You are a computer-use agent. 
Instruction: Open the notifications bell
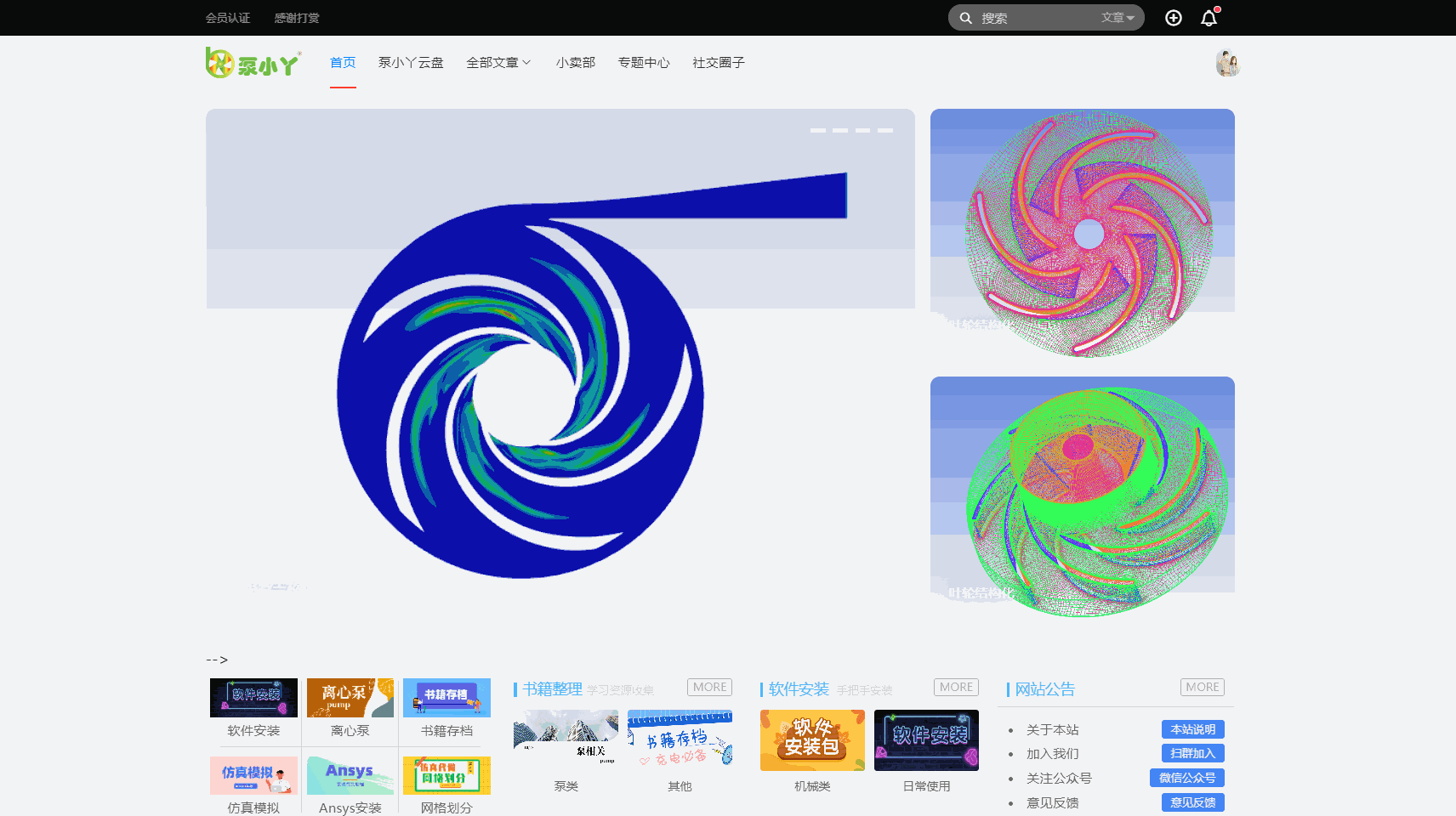[1209, 18]
